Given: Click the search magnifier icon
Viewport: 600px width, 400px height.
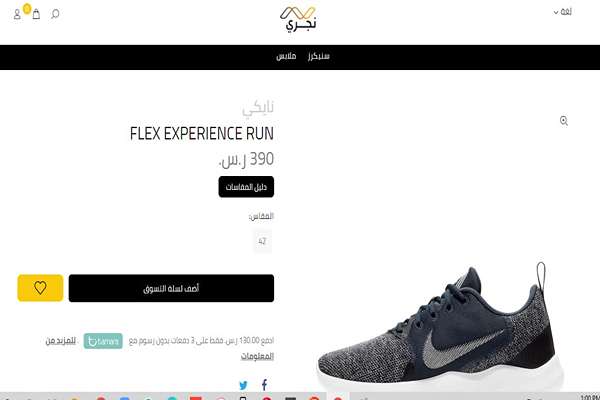Looking at the screenshot, I should point(55,14).
